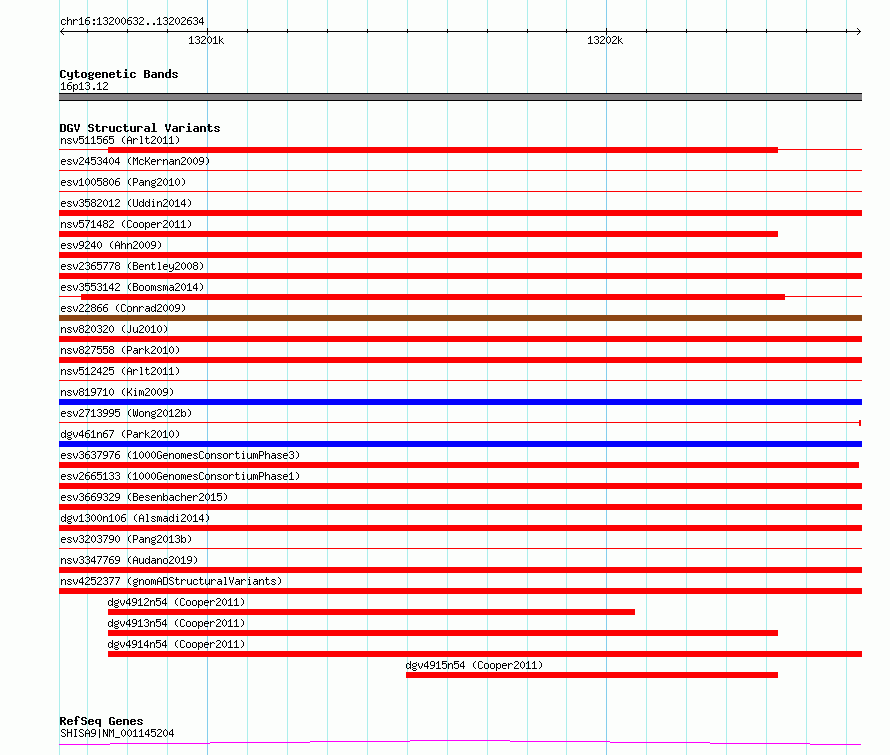Viewport: 890px width, 755px height.
Task: Click the brown esv22866 variant bar
Action: 460,318
